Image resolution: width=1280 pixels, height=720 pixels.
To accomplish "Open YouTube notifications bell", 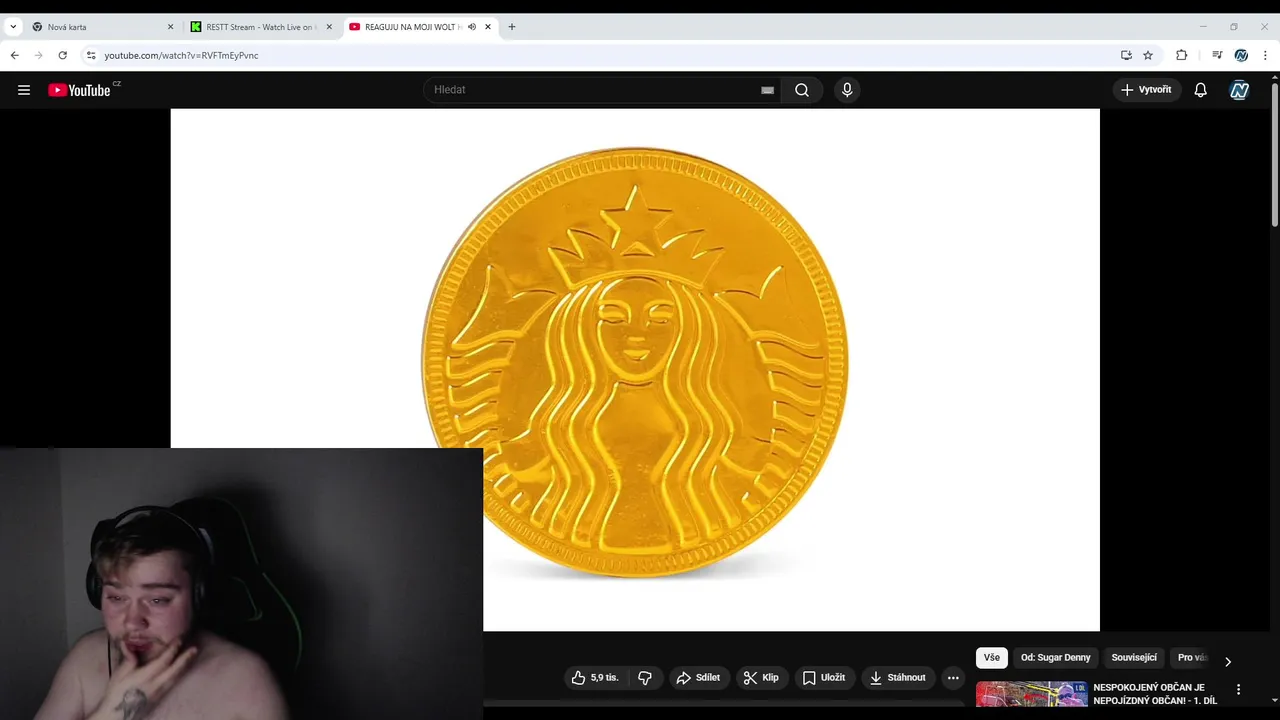I will (1201, 90).
